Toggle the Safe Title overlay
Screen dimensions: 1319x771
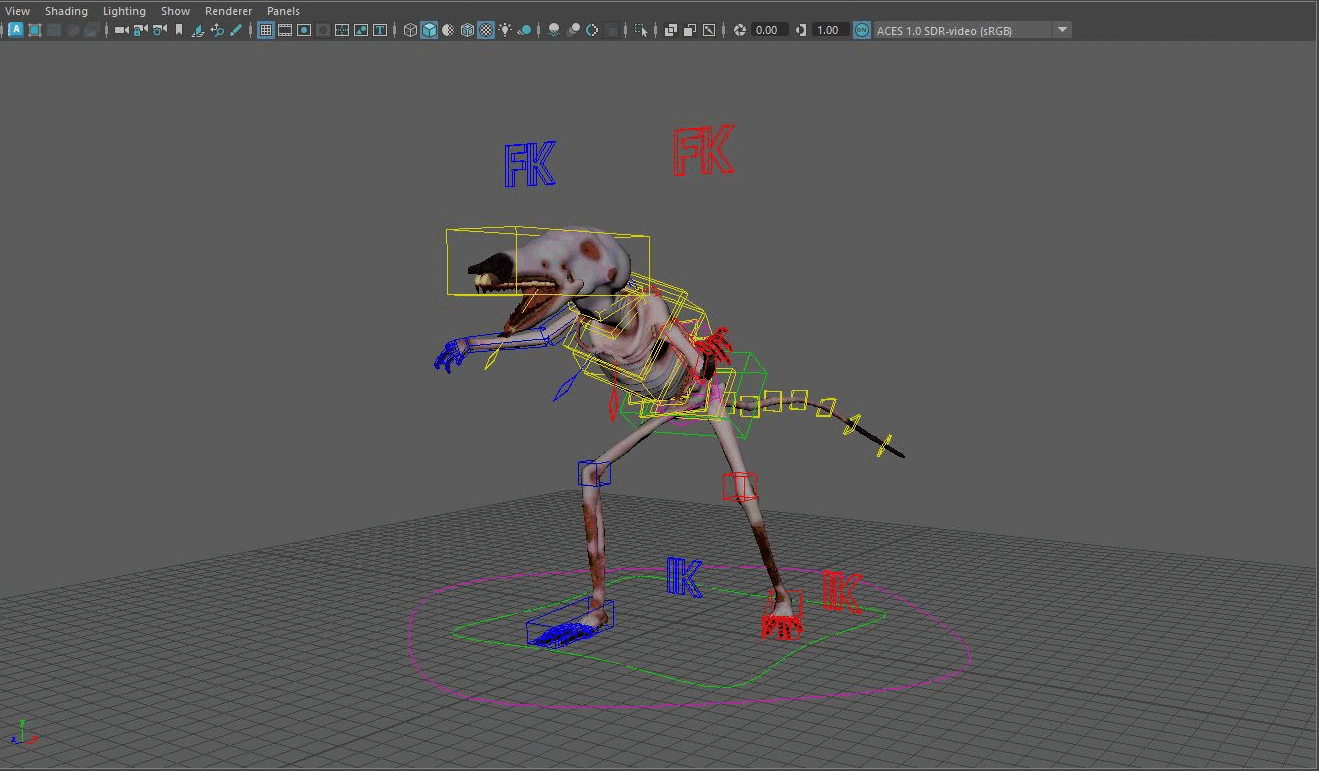pos(380,30)
